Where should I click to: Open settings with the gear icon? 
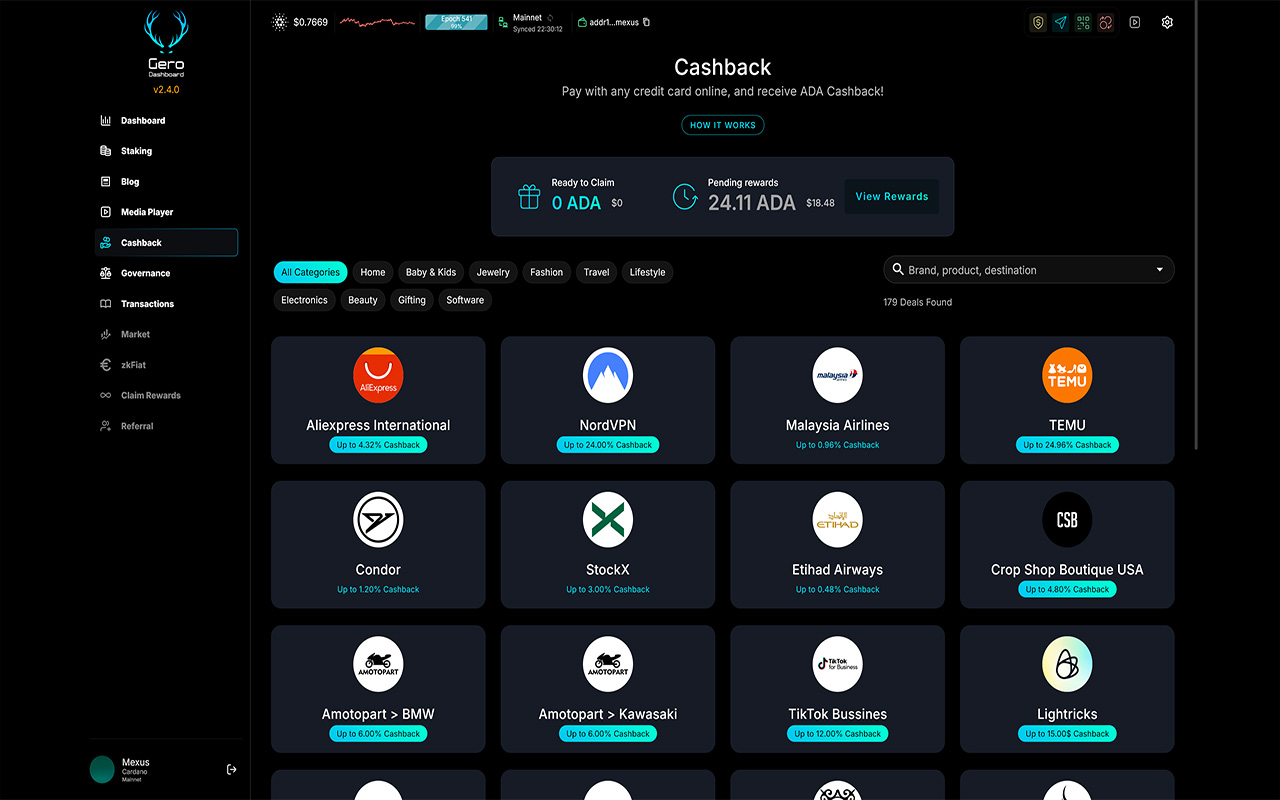[x=1167, y=22]
